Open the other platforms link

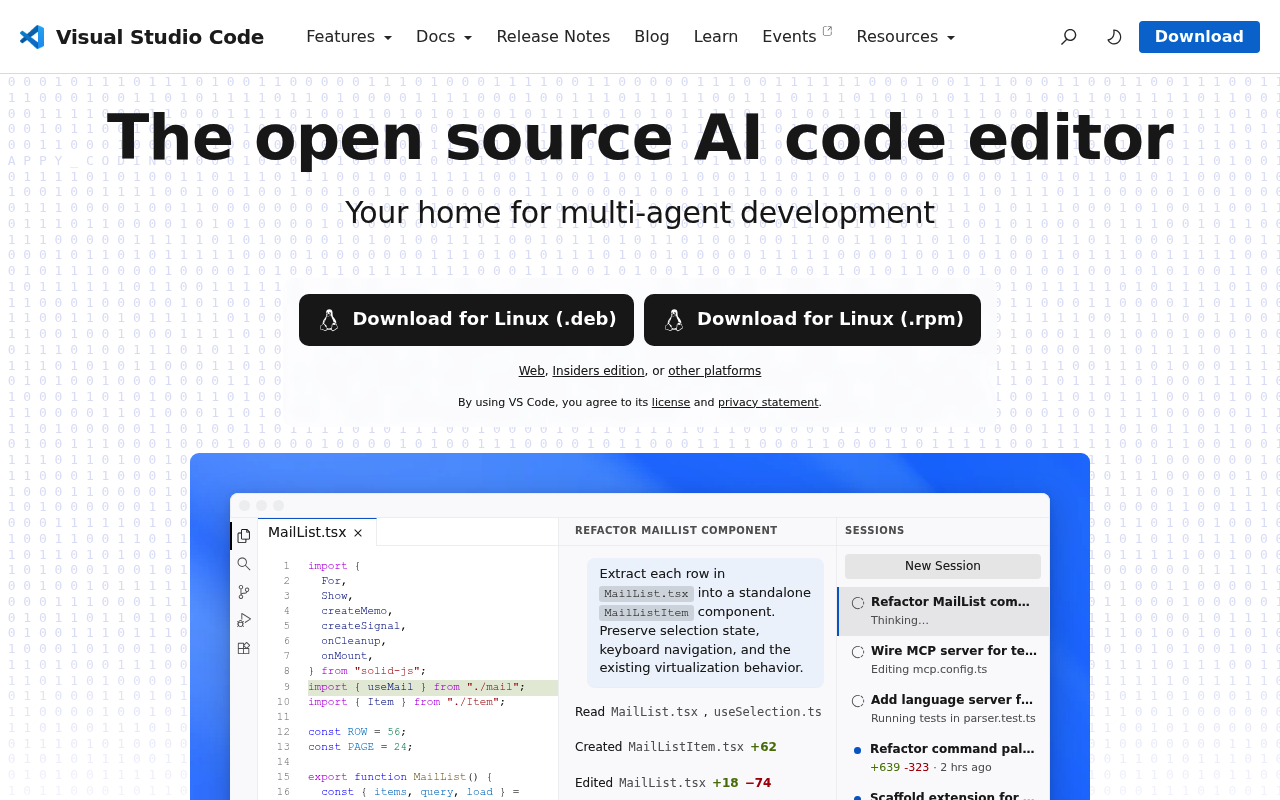(714, 371)
